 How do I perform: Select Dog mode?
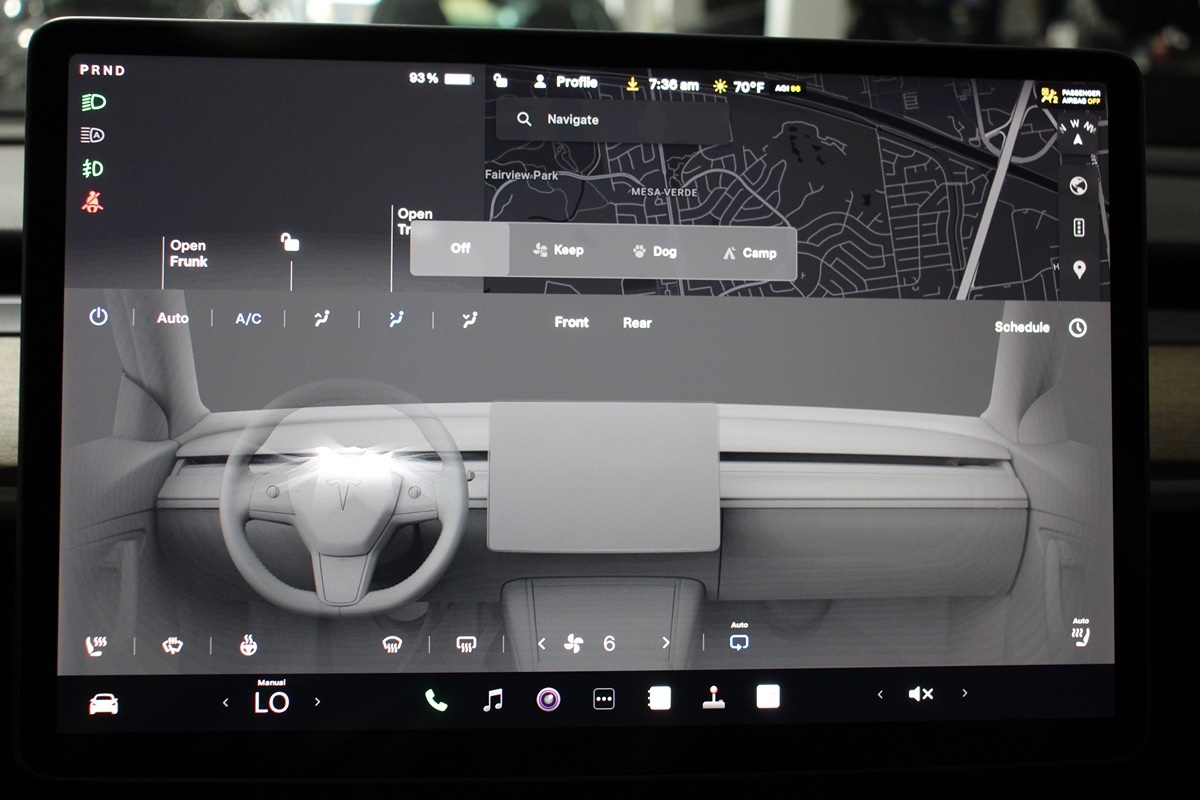(x=655, y=252)
